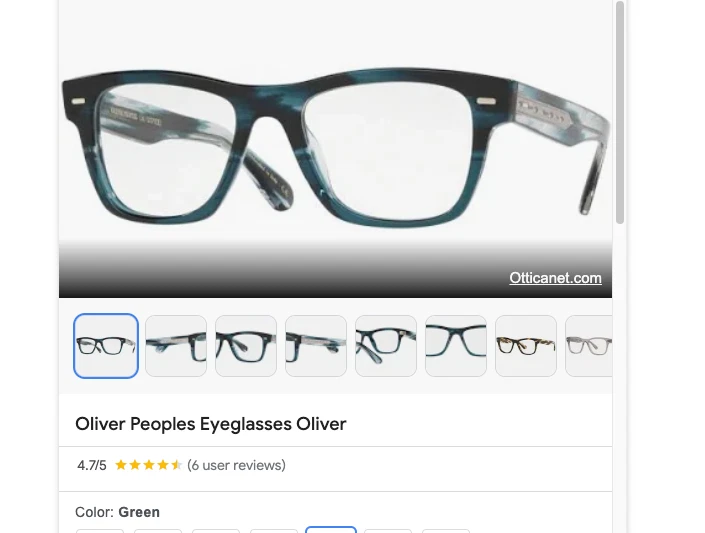Click the Oliver Peoples Eyeglasses Oliver title
This screenshot has width=705, height=533.
[210, 424]
